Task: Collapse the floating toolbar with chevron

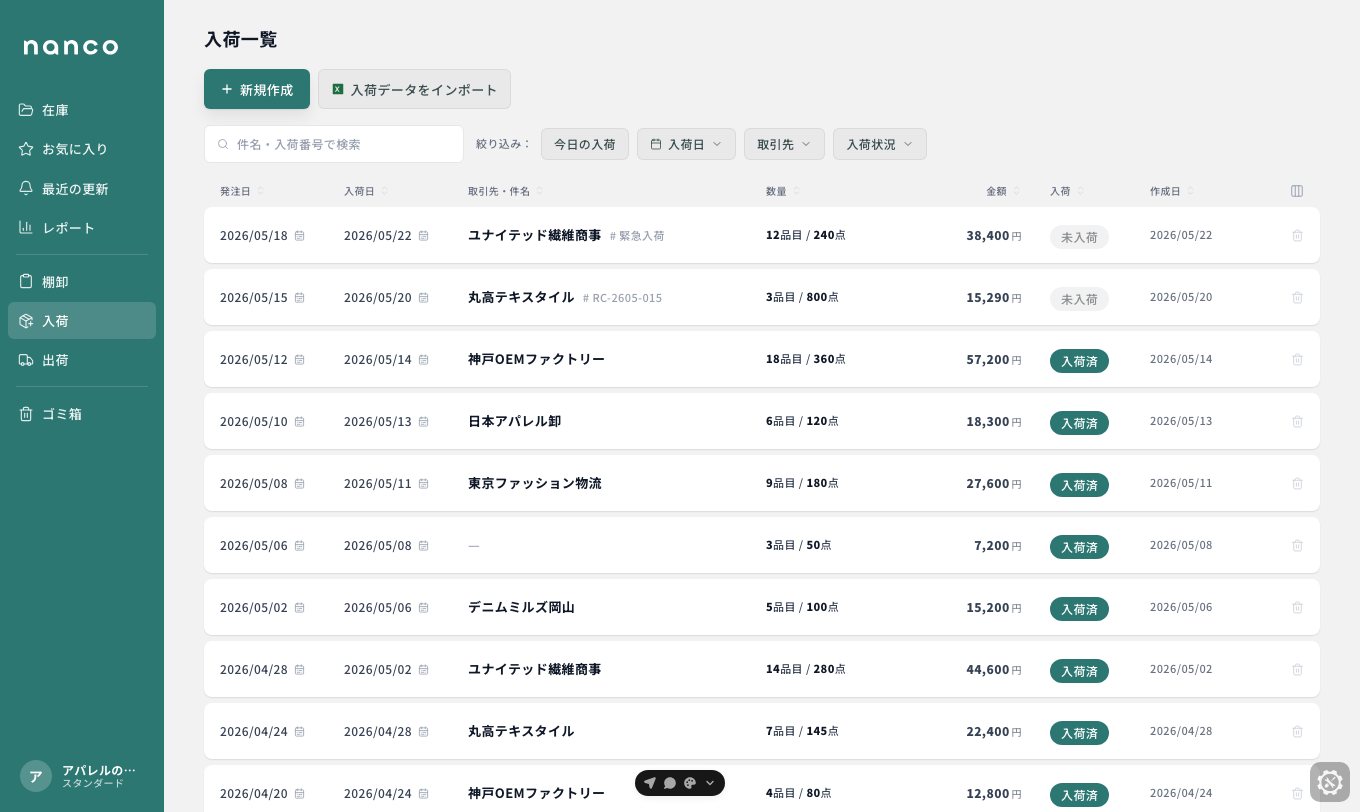Action: pos(710,783)
